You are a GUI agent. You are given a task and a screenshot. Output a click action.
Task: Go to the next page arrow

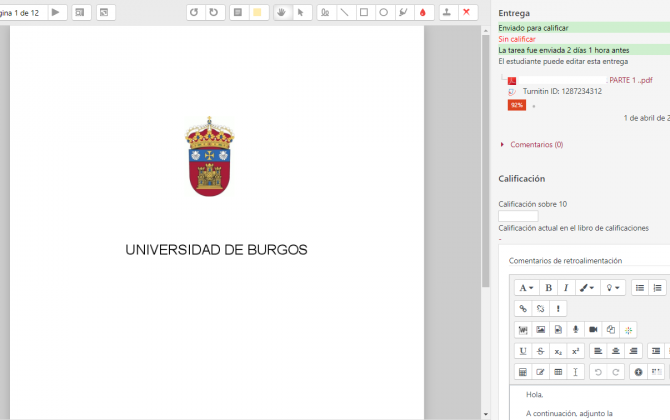[56, 12]
